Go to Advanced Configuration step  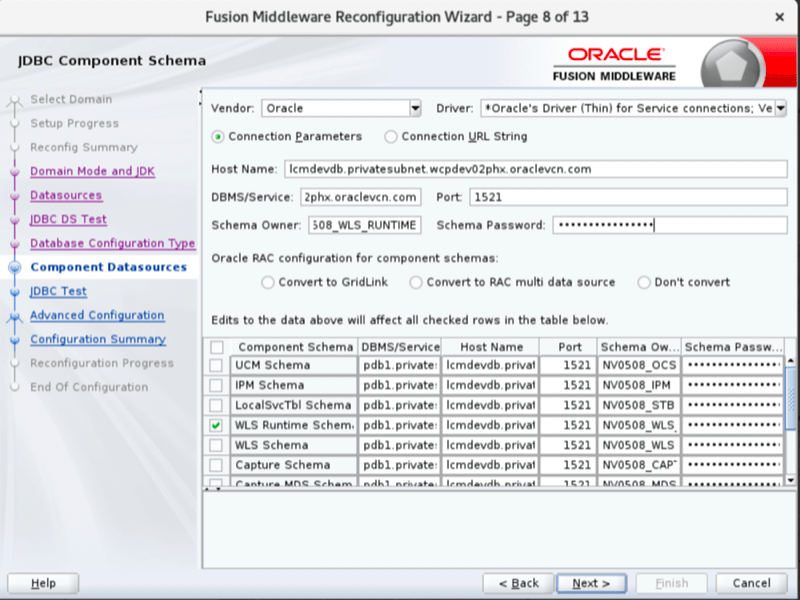tap(97, 315)
